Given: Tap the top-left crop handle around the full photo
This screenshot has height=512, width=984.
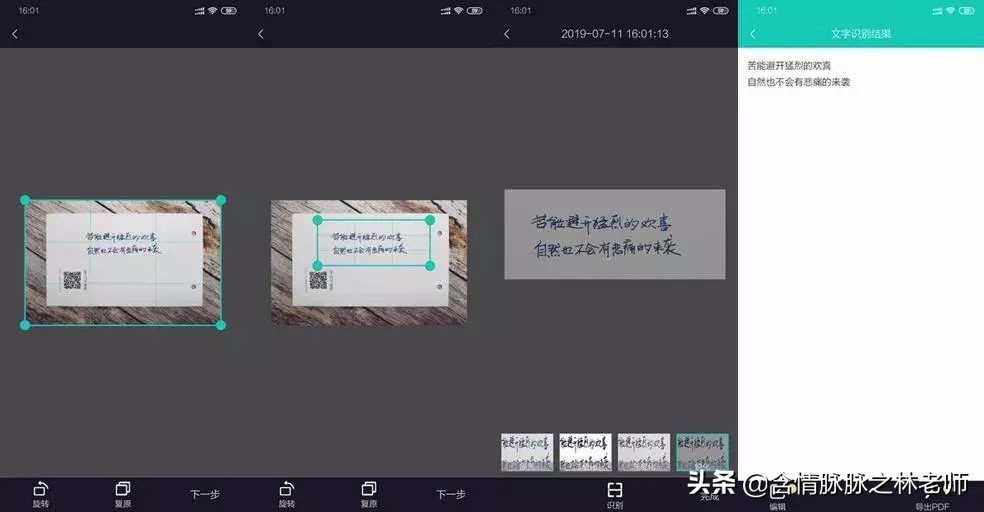Looking at the screenshot, I should [25, 200].
